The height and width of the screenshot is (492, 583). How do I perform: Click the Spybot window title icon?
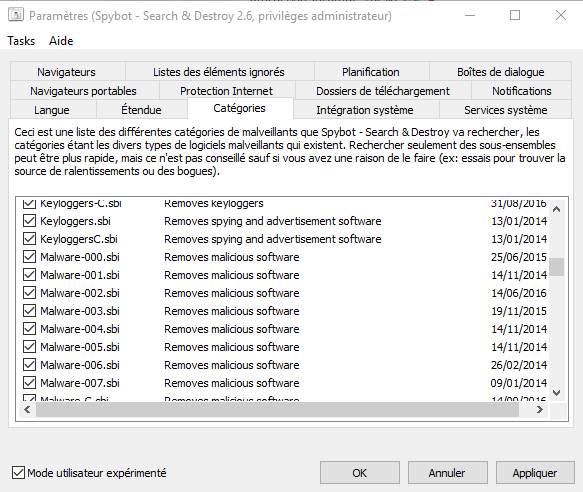pyautogui.click(x=16, y=15)
